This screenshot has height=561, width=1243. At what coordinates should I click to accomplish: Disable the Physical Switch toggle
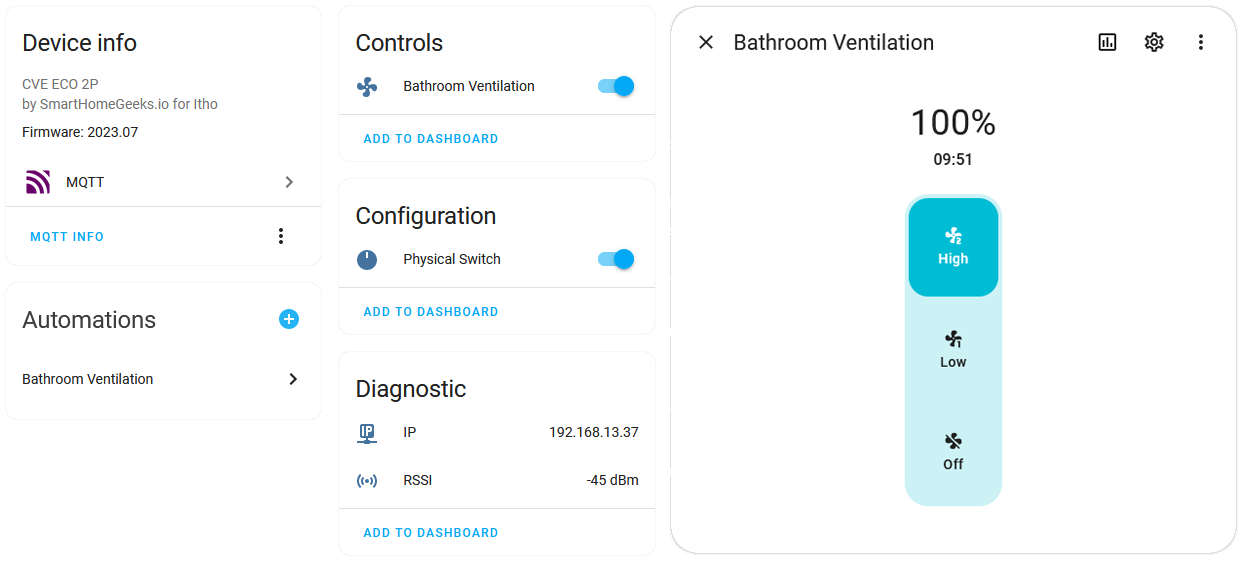[616, 259]
